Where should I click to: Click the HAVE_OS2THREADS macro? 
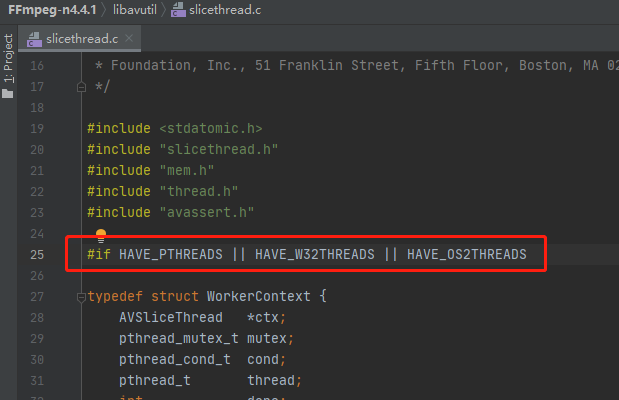[x=466, y=254]
